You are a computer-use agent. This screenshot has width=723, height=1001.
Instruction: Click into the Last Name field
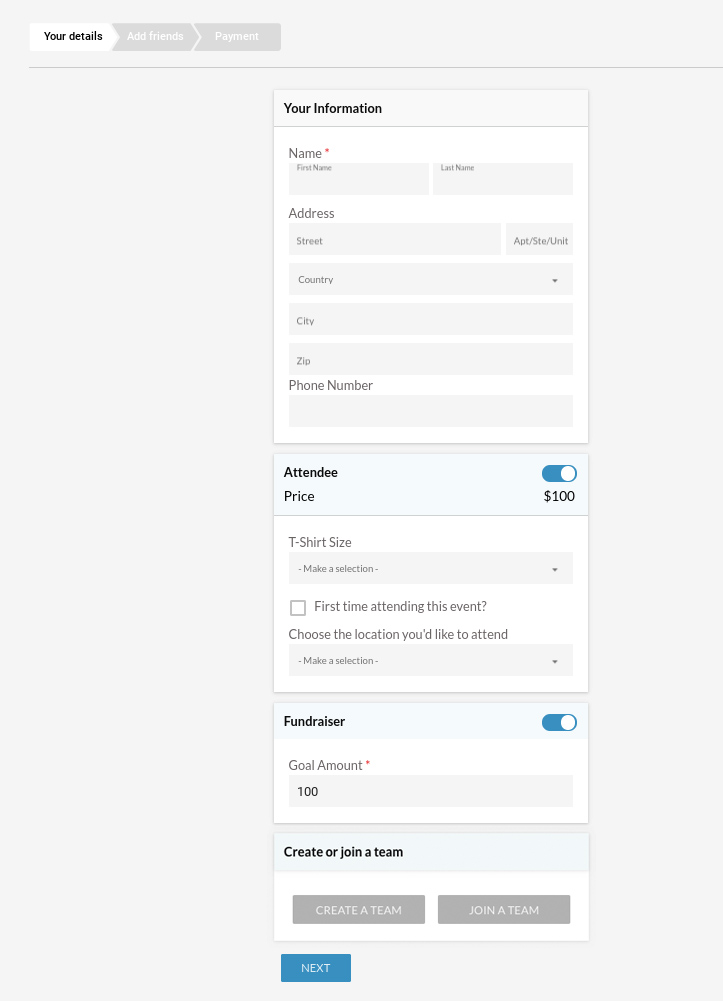[x=503, y=179]
